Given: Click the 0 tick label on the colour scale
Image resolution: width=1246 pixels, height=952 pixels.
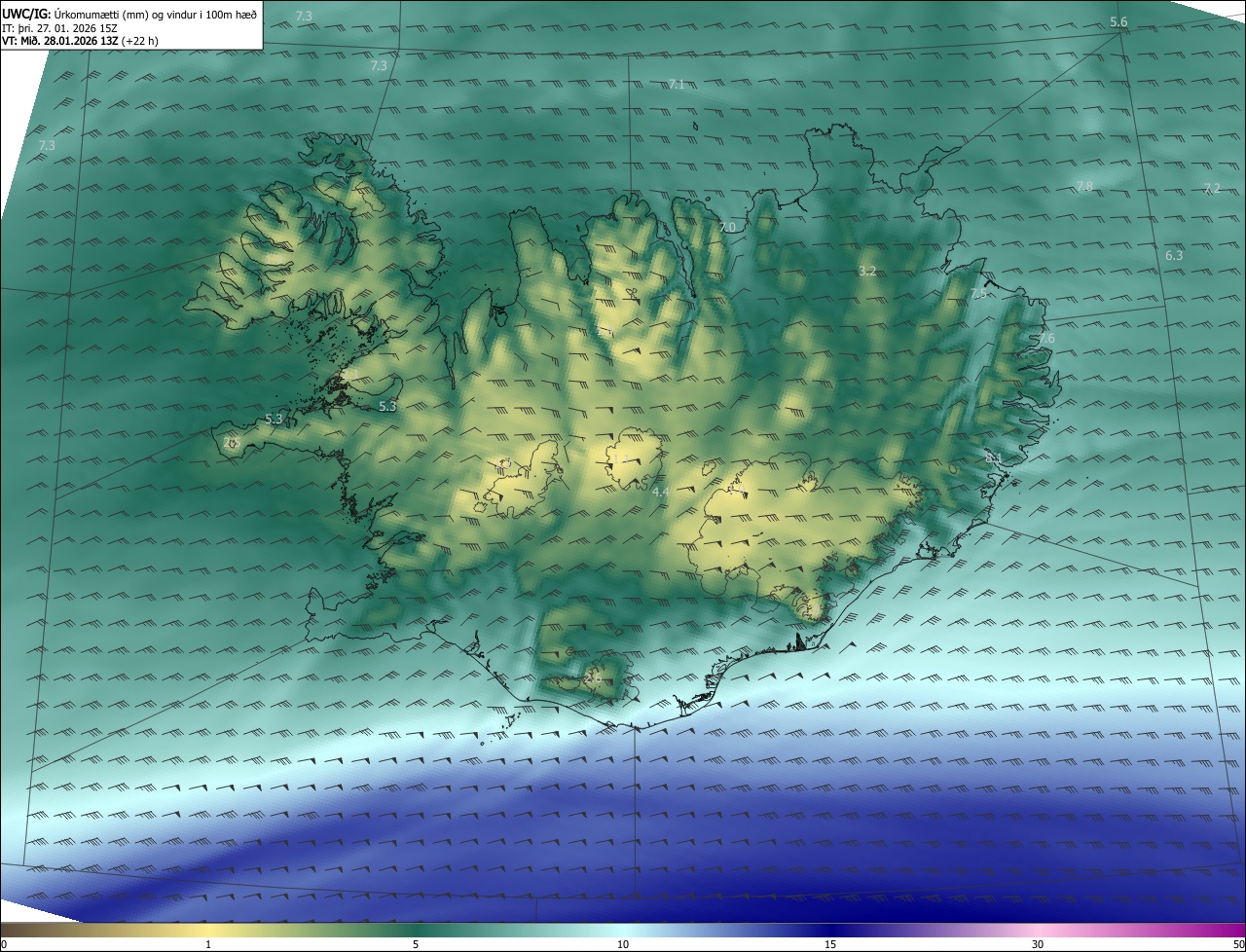Looking at the screenshot, I should [x=4, y=944].
